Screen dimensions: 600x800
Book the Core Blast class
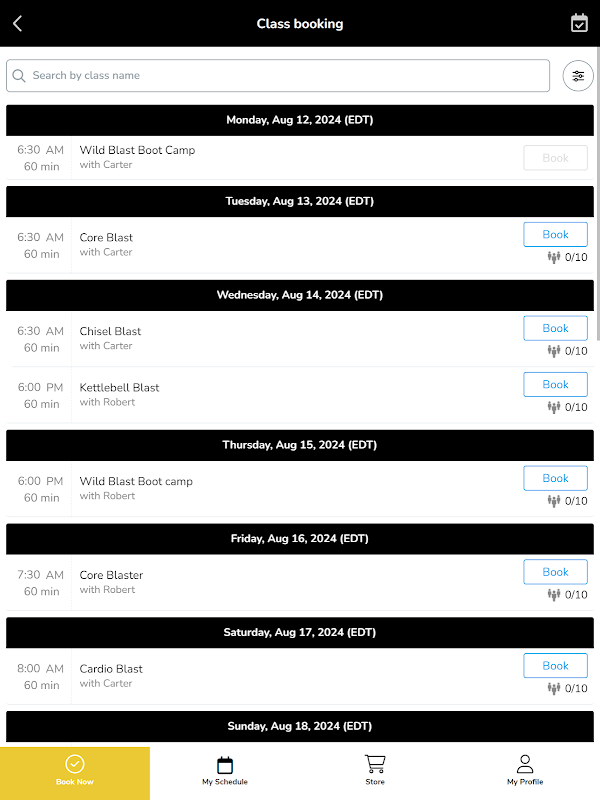click(555, 235)
